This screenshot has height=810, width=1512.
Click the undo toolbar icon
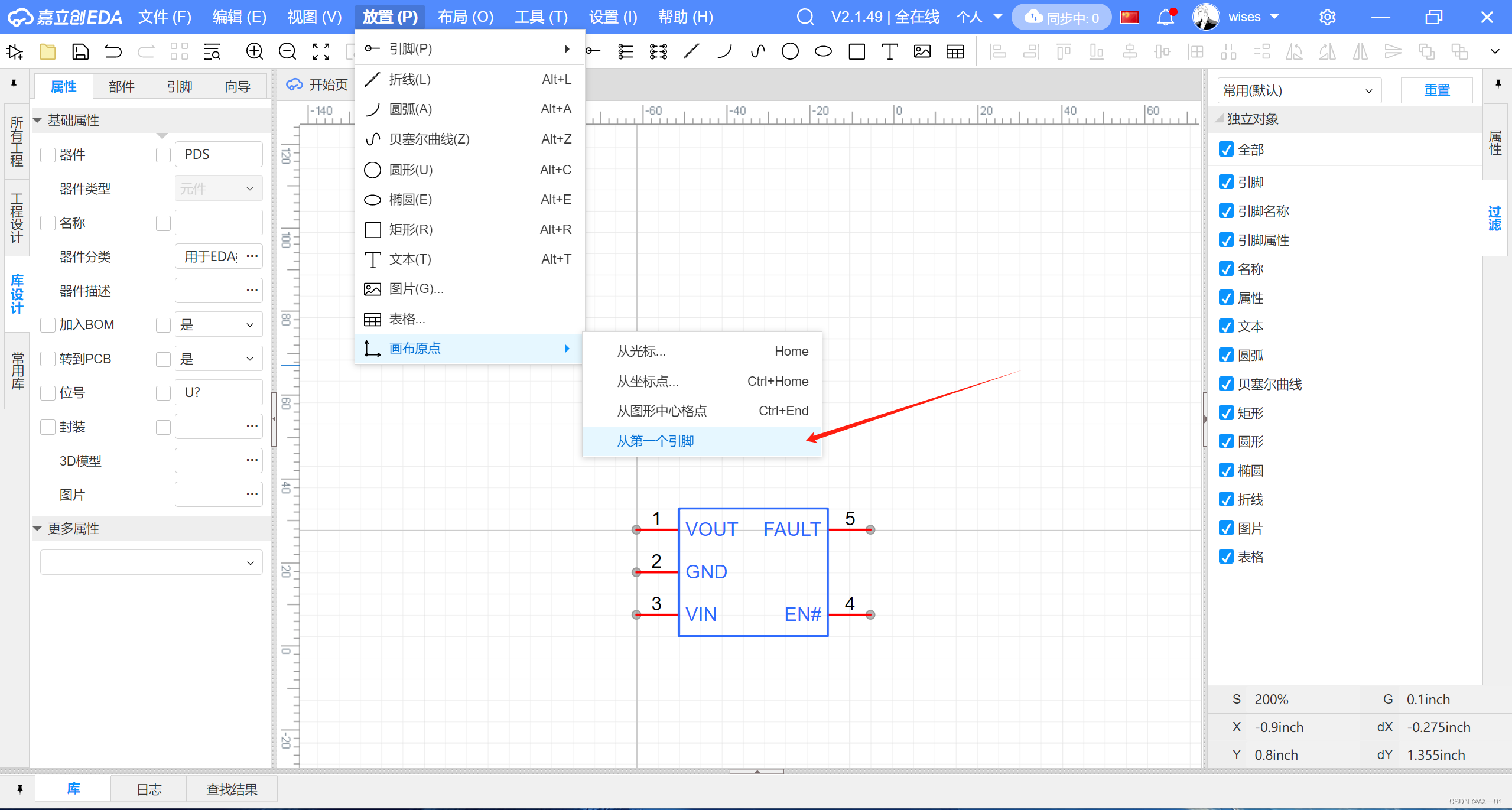113,51
